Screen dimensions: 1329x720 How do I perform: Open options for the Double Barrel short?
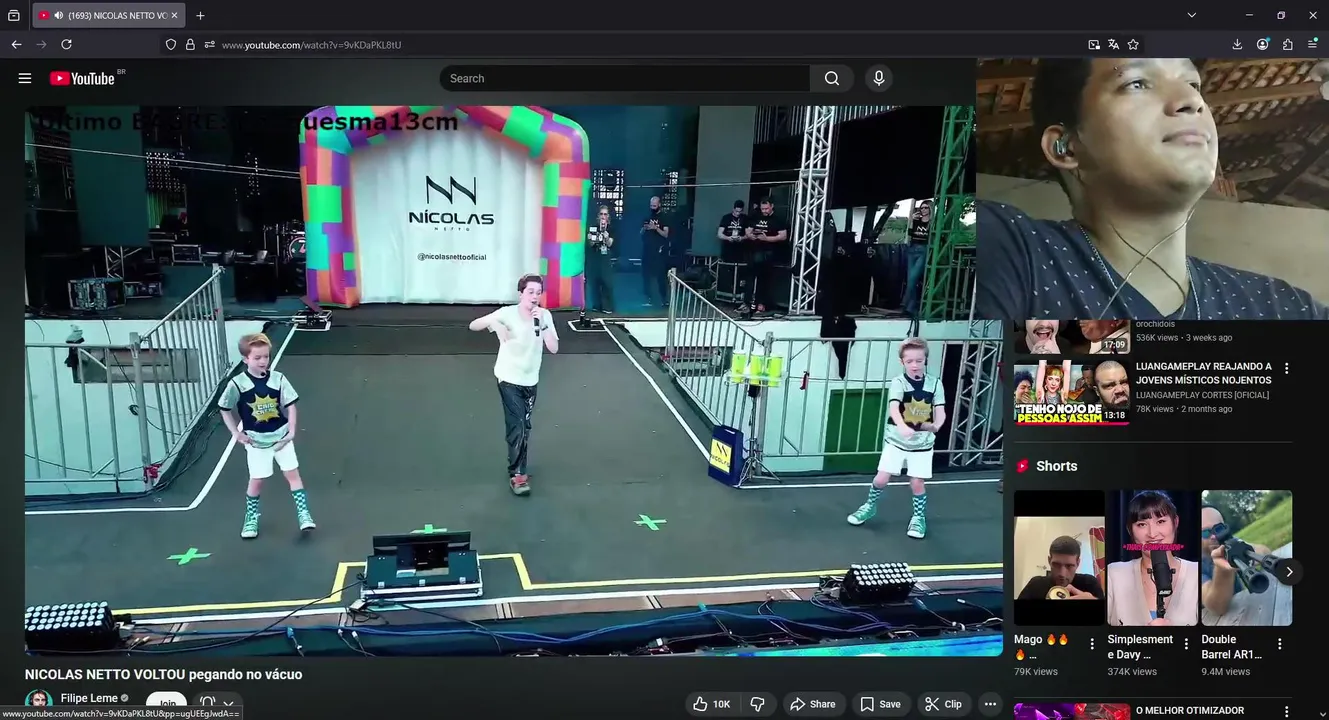point(1279,644)
